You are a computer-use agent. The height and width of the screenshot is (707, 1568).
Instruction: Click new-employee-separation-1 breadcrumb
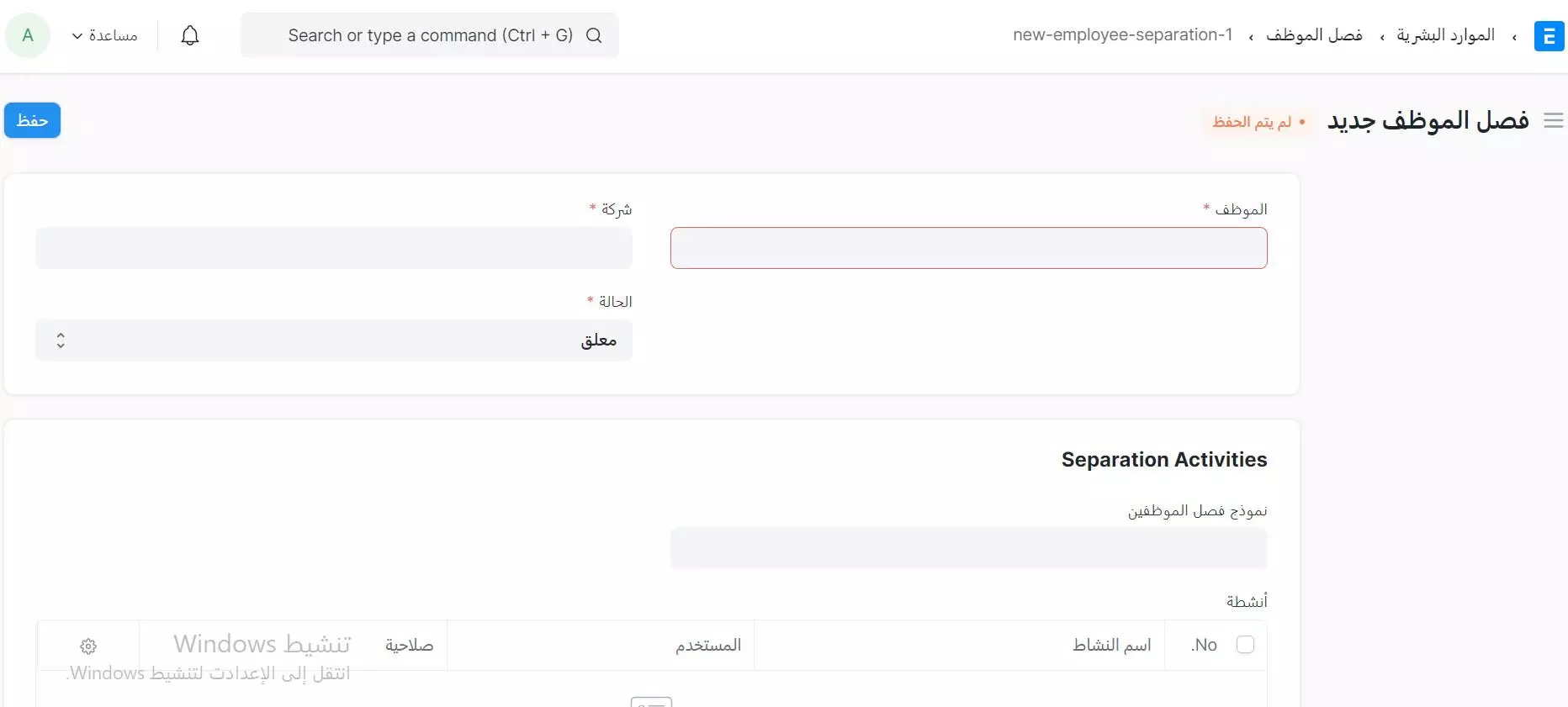pos(1122,35)
